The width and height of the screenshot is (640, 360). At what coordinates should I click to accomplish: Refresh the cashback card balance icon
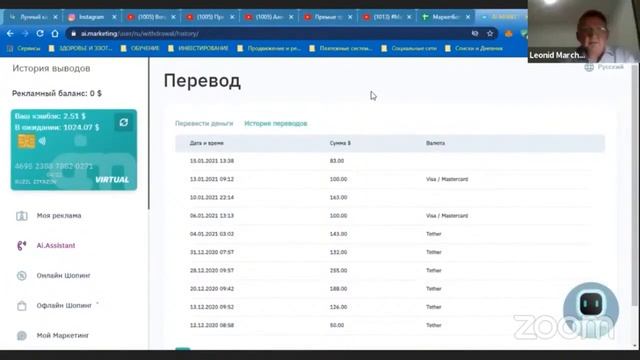124,122
